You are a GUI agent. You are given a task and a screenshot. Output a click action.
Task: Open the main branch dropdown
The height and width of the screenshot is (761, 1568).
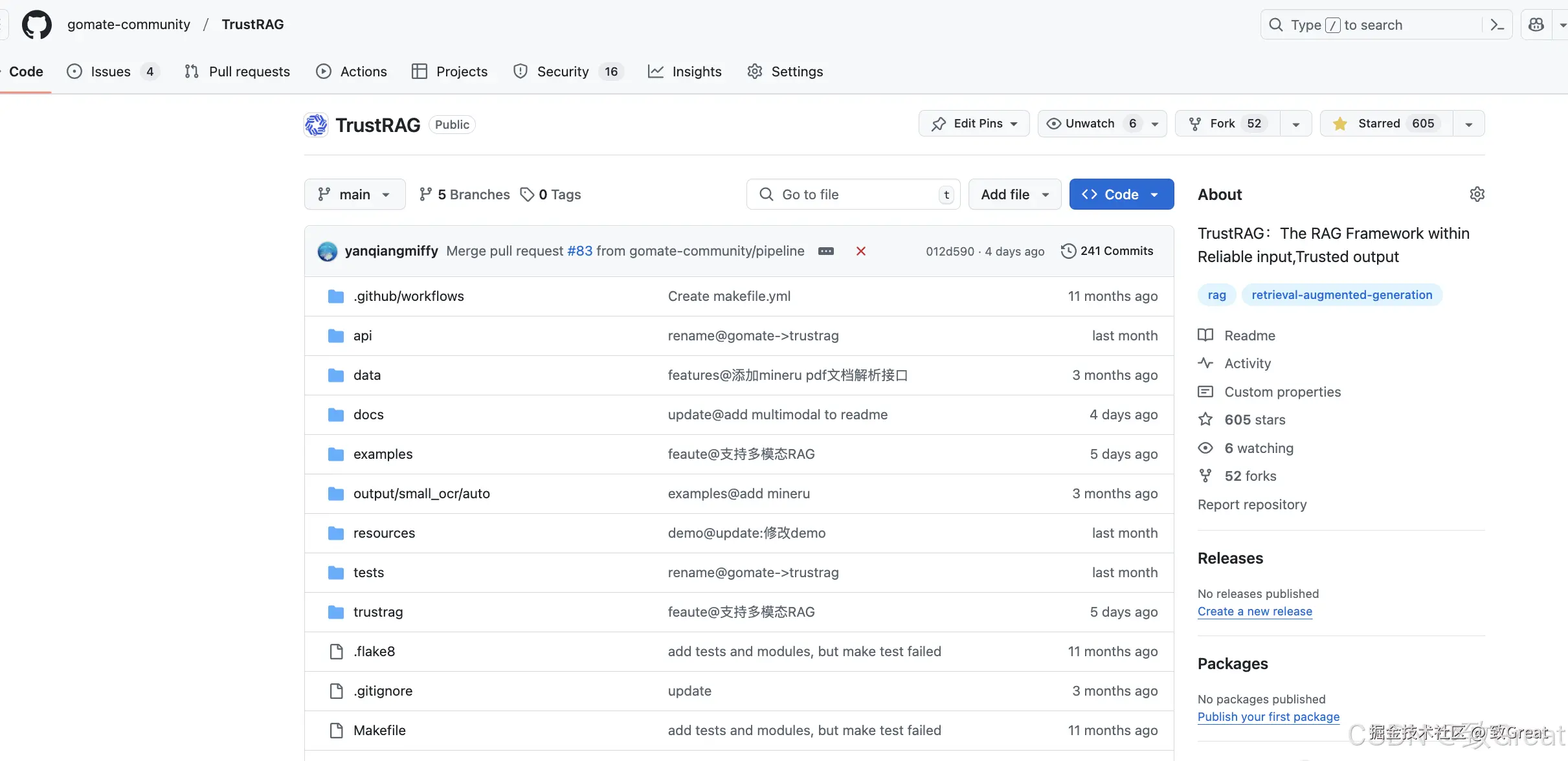(x=355, y=194)
